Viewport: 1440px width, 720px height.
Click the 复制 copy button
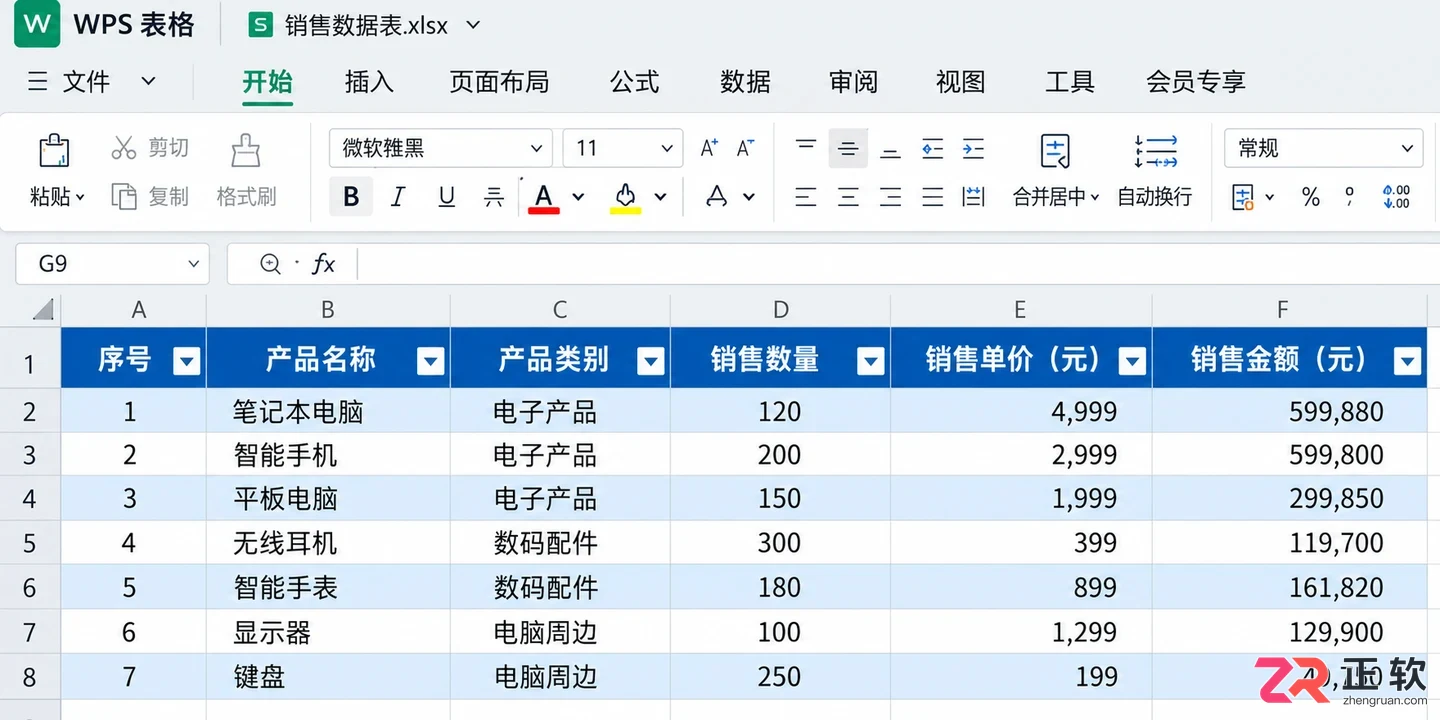pos(149,197)
